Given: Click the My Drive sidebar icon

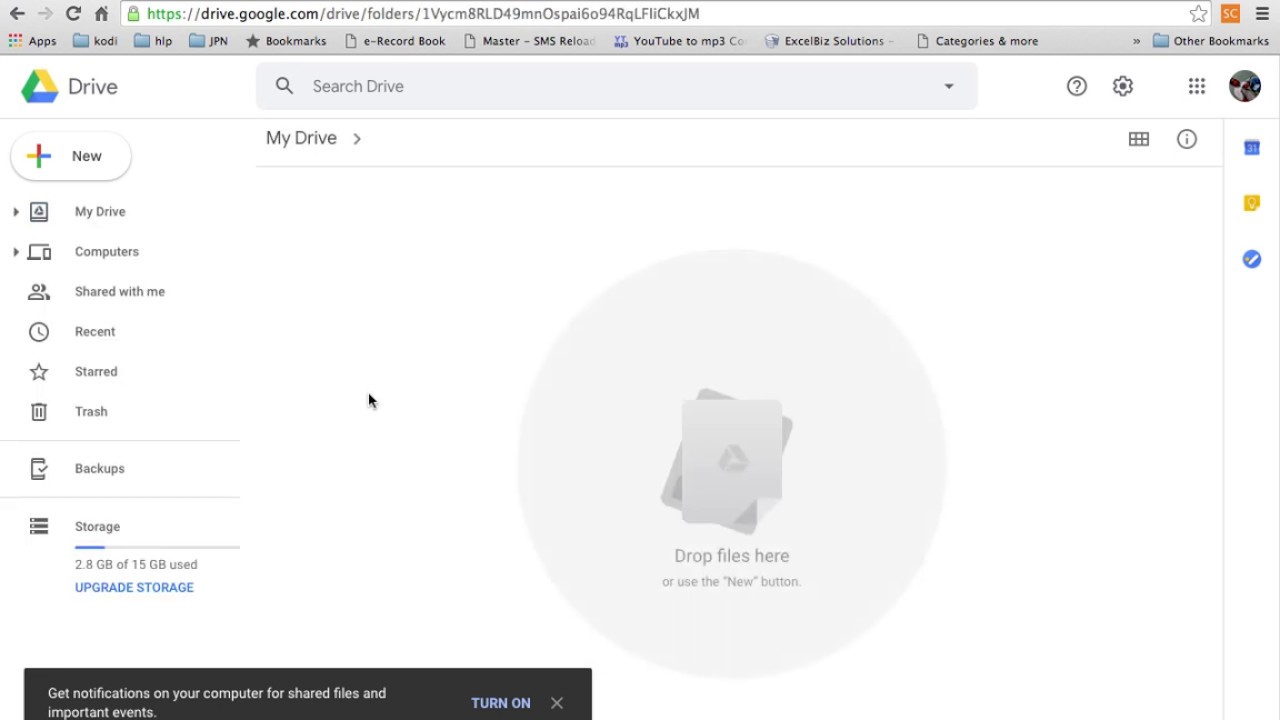Looking at the screenshot, I should [39, 211].
